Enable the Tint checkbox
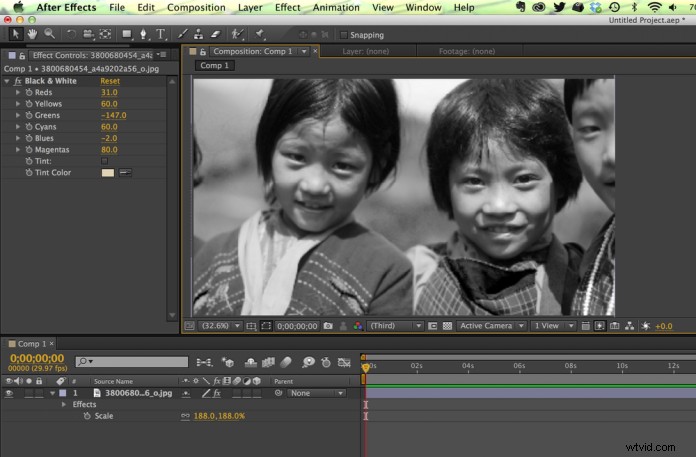696x457 pixels. pos(104,161)
